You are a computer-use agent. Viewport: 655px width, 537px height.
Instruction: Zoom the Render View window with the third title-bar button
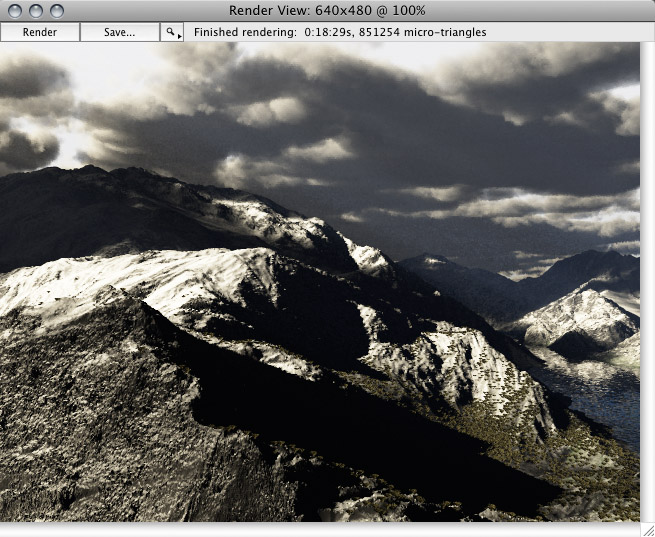click(57, 11)
